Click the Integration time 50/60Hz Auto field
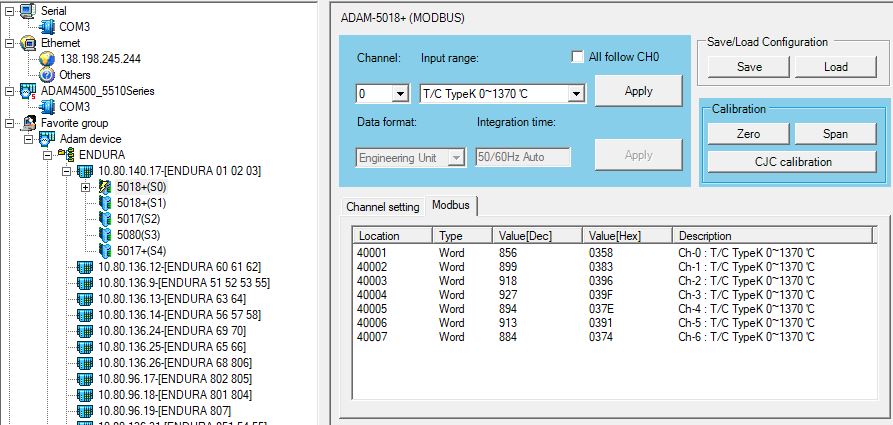This screenshot has height=425, width=893. coord(523,158)
